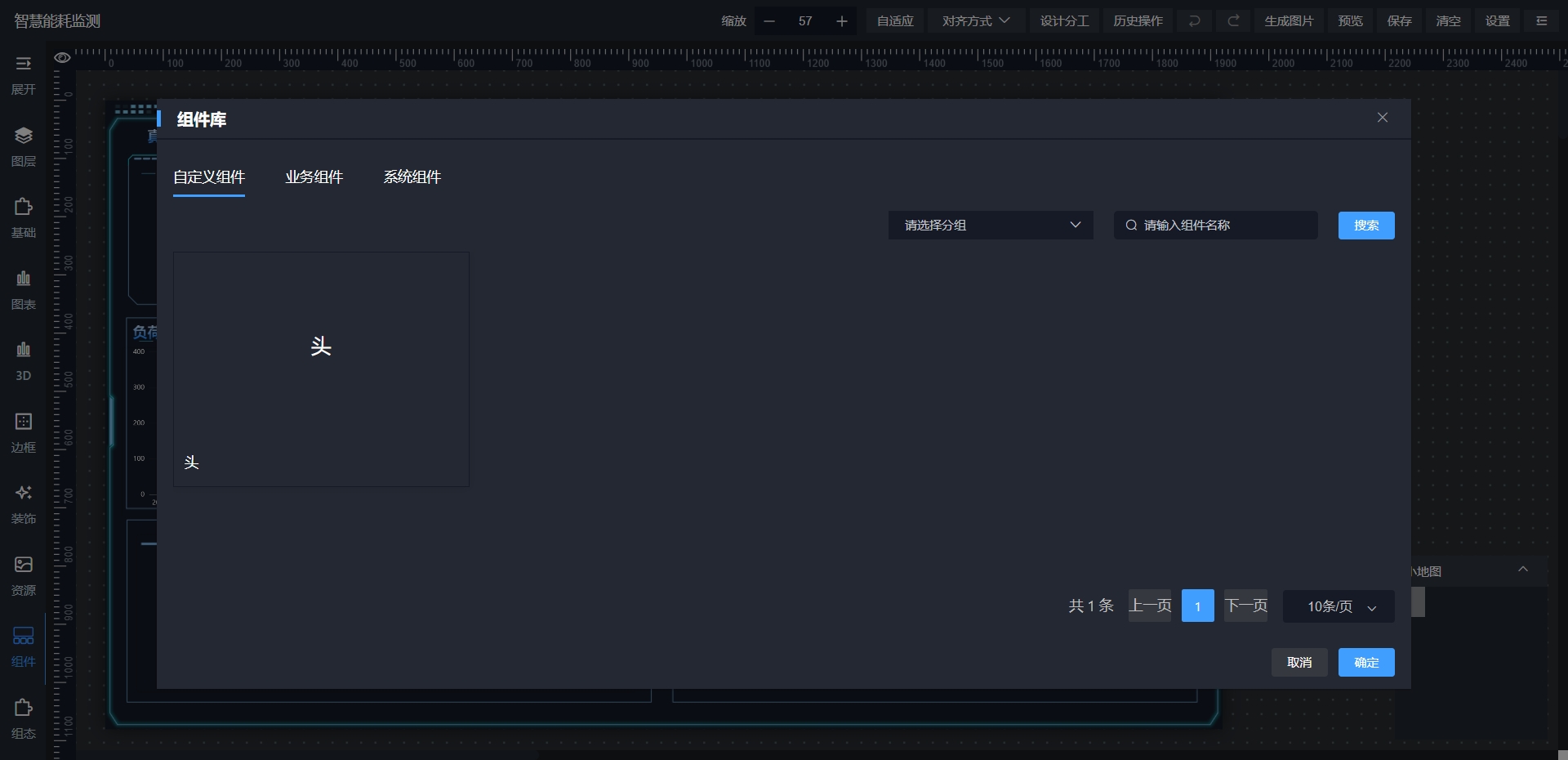
Task: Click the 请输入组件名称 search input field
Action: [1225, 226]
